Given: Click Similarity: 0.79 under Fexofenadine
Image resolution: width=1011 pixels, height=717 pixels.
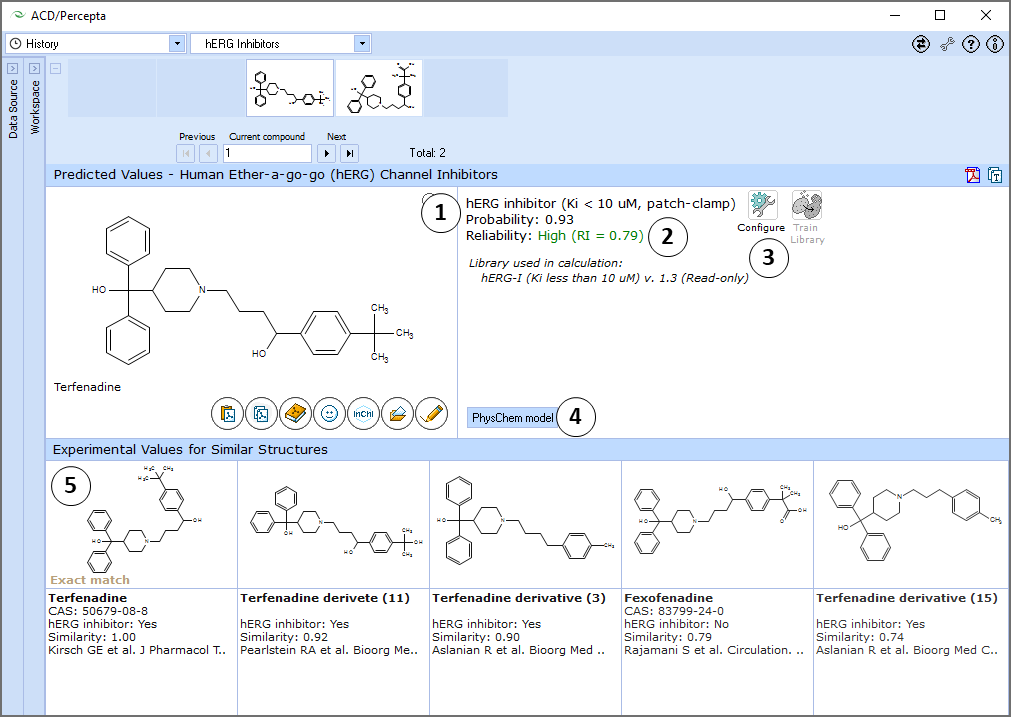Looking at the screenshot, I should click(668, 637).
